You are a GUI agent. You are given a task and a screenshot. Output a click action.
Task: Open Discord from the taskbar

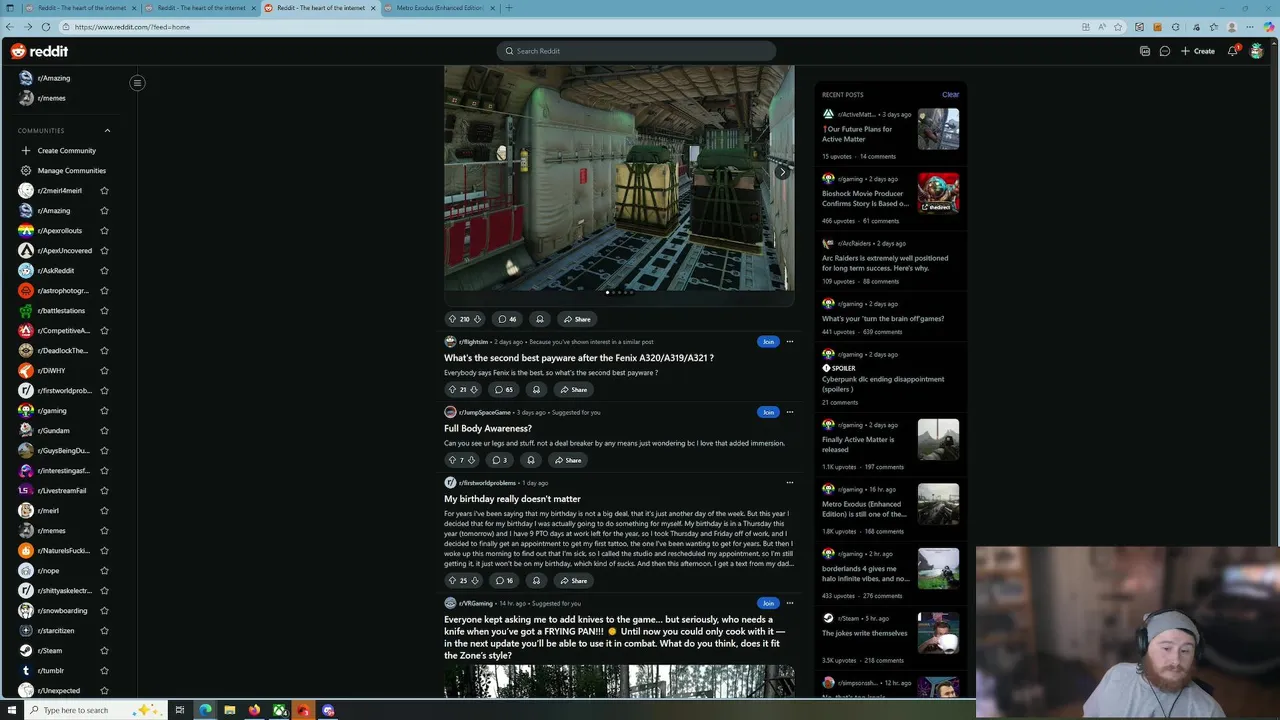tap(328, 710)
